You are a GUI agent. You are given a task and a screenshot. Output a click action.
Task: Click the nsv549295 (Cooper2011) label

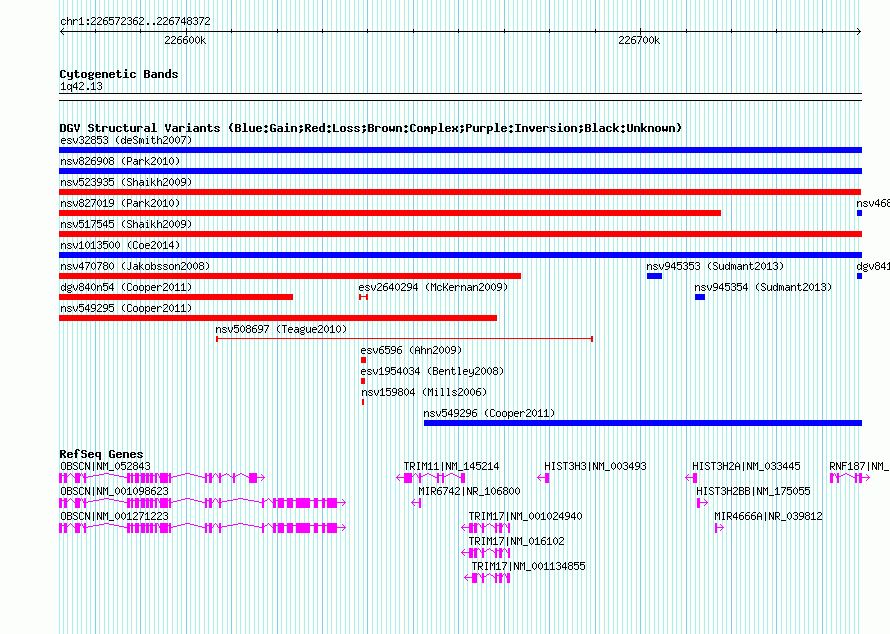click(126, 308)
